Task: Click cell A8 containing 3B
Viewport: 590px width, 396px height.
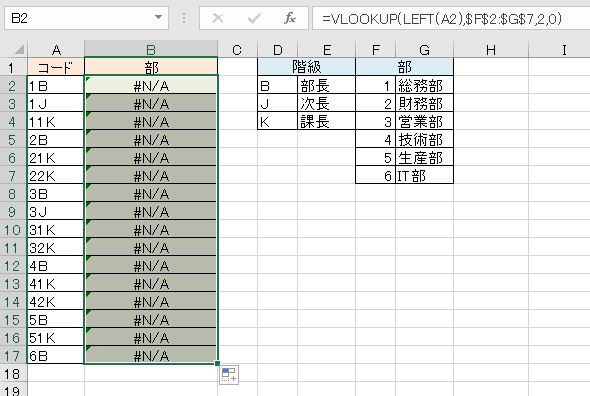Action: [56, 194]
